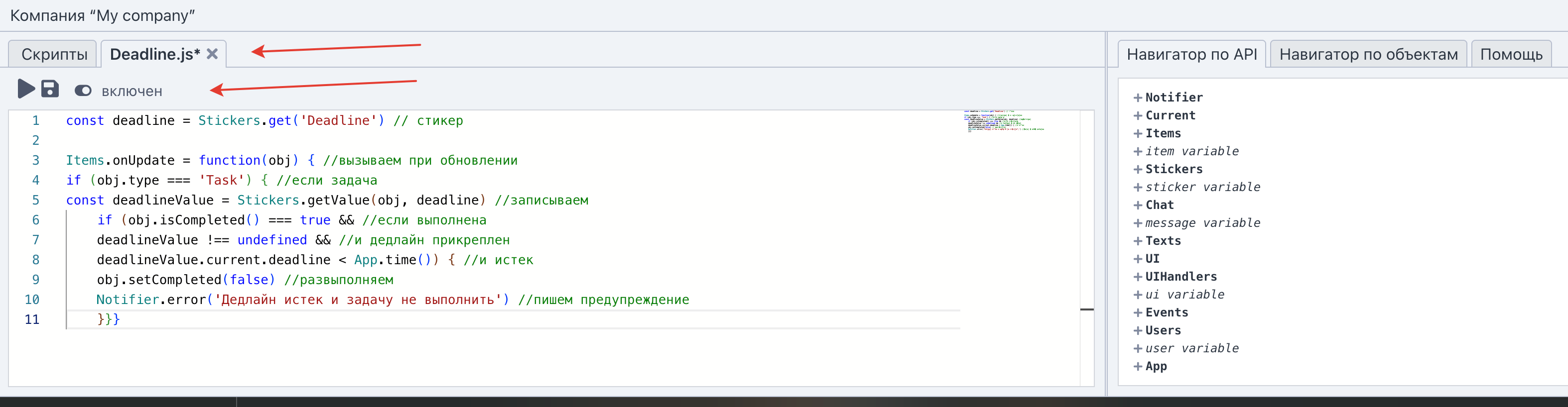Click the editor scrollbar marker
This screenshot has height=407, width=1568.
tap(1086, 309)
